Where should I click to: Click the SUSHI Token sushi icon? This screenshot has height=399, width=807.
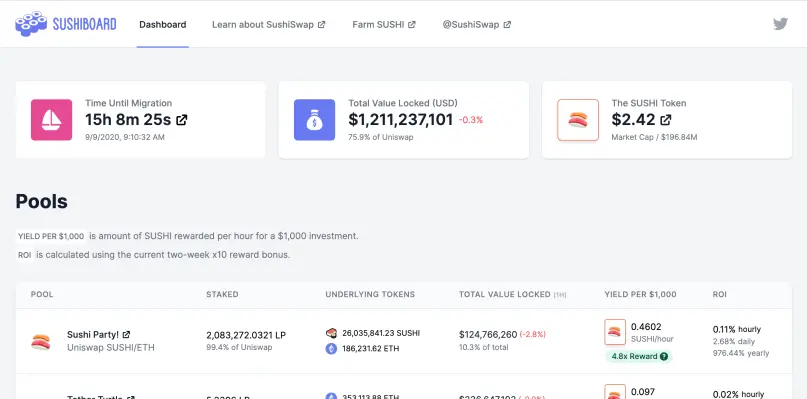(x=578, y=120)
